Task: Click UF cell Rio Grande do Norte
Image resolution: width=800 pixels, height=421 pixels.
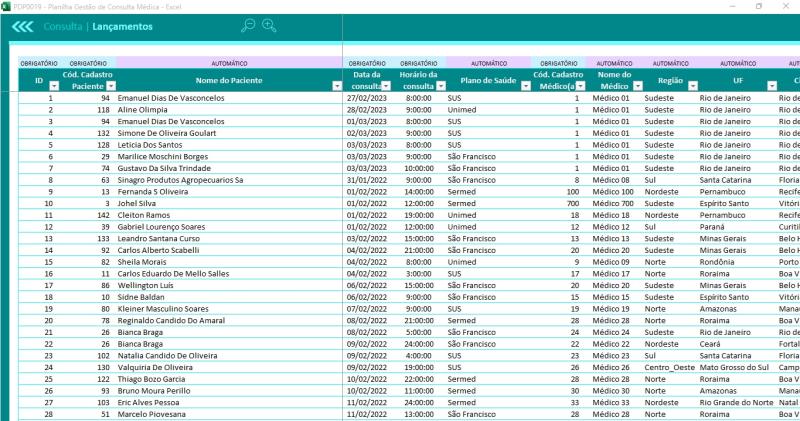Action: coord(737,403)
